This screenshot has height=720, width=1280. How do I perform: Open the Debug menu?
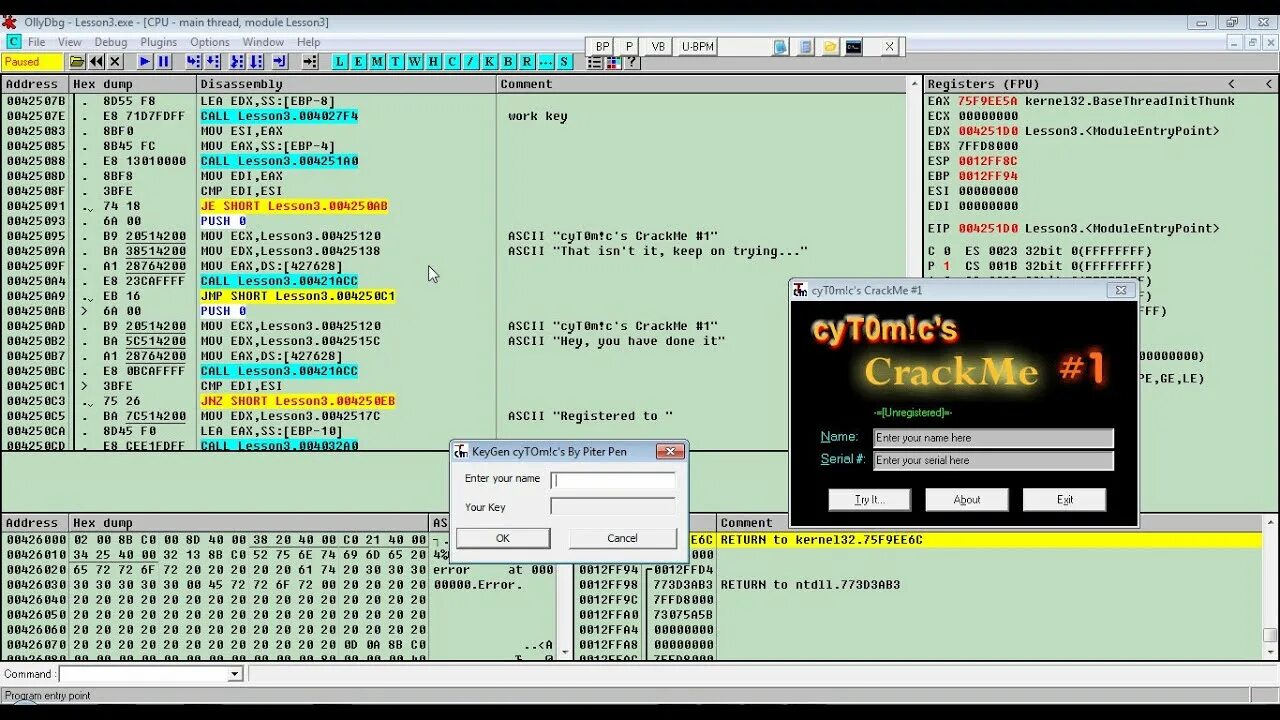tap(111, 42)
